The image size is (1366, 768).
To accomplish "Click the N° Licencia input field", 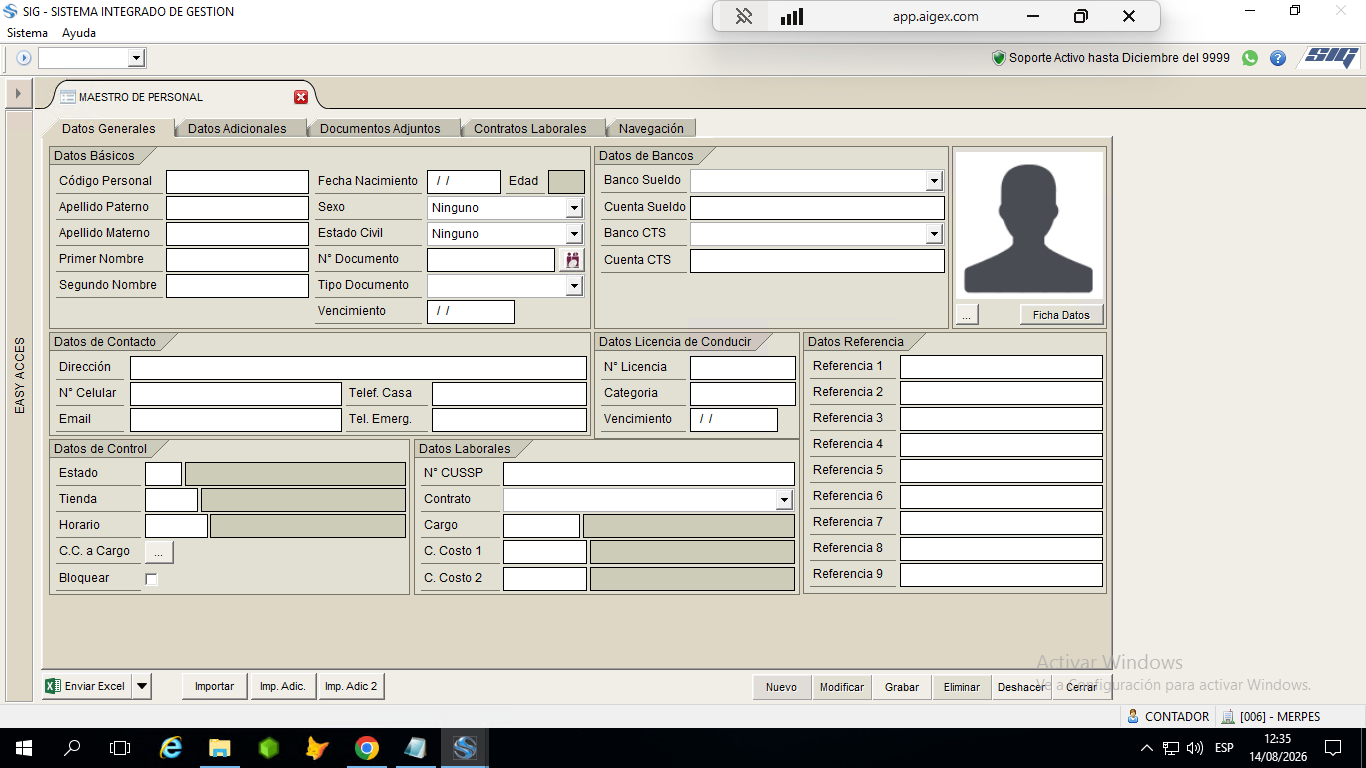I will point(743,368).
